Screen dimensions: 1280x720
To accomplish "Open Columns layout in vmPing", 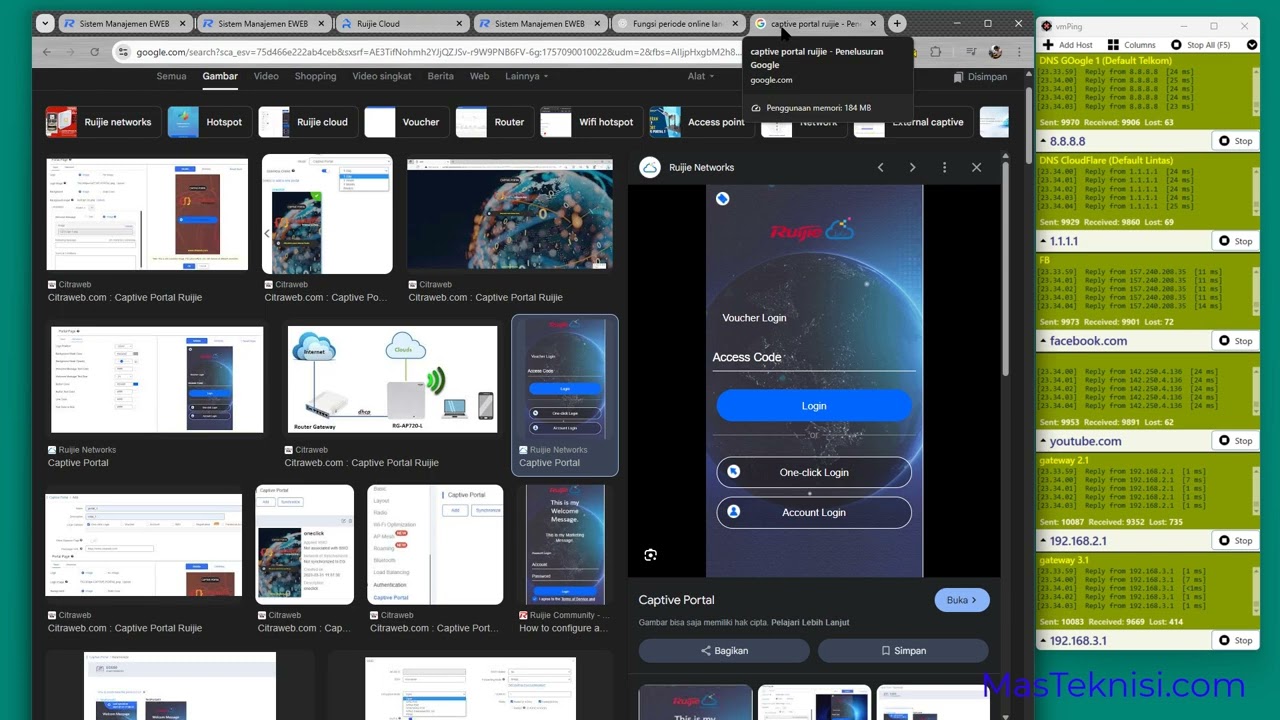I will [1131, 45].
